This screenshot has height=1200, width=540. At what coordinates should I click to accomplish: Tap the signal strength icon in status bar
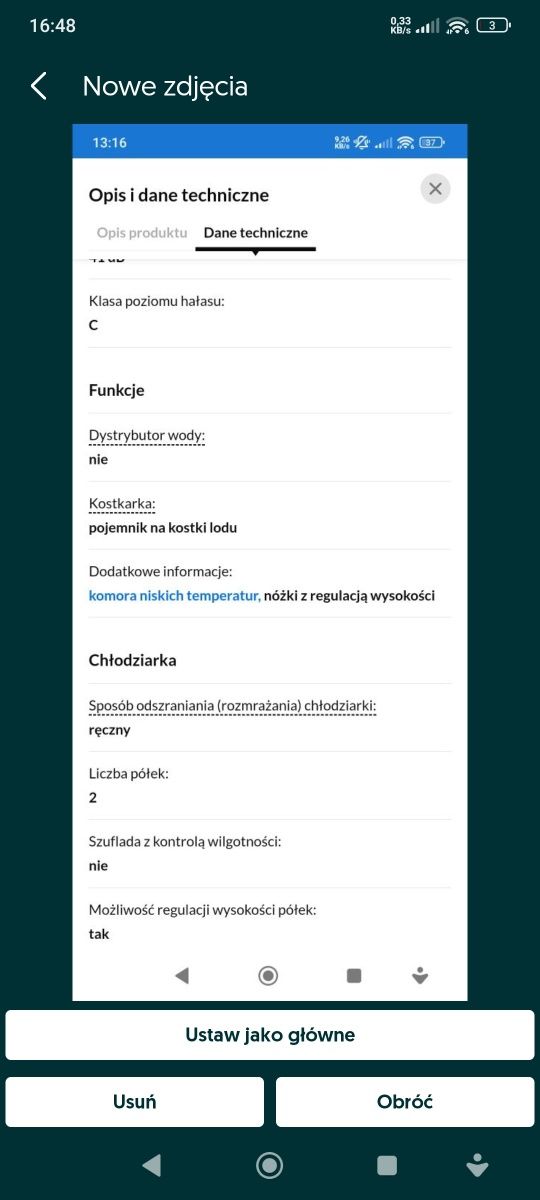pyautogui.click(x=428, y=26)
